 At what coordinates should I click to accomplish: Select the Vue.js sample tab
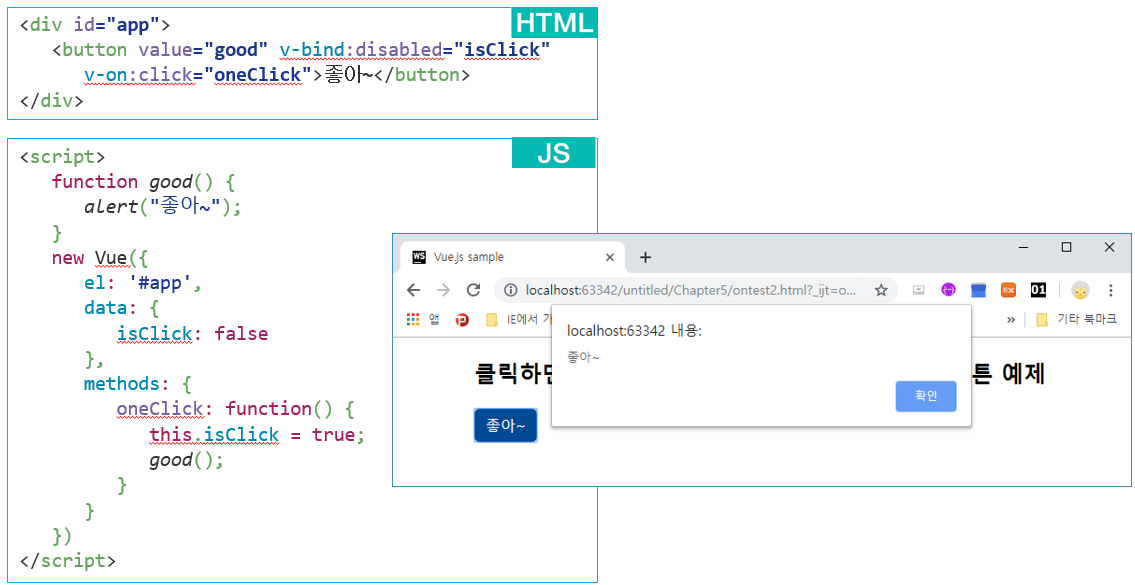[x=512, y=257]
